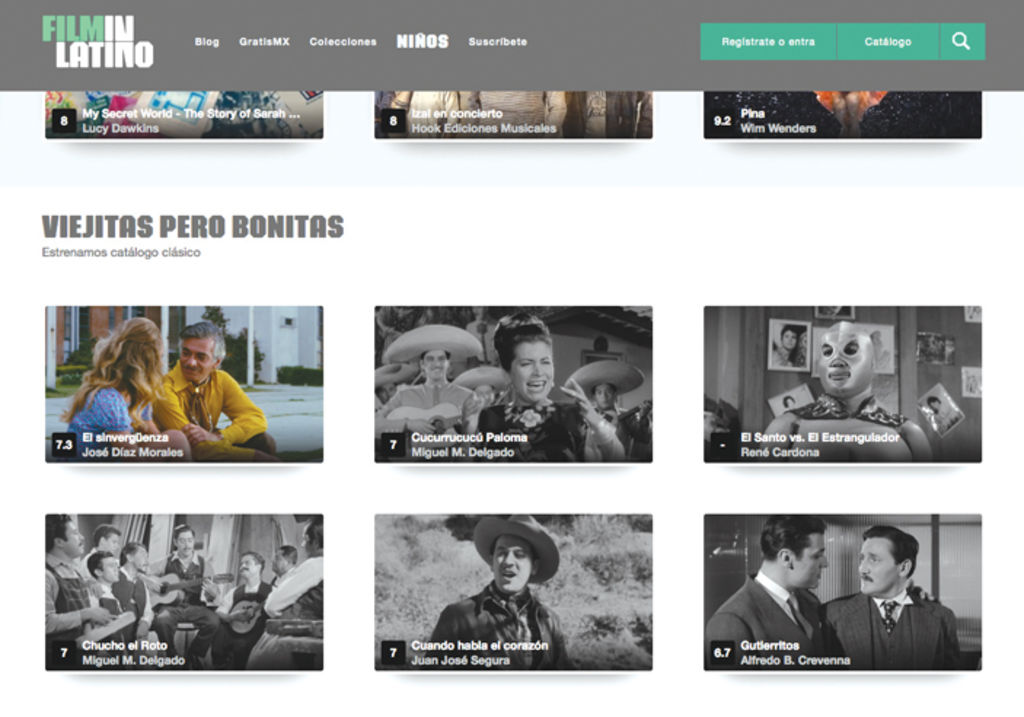Click director name Alfredo B. Crevenna

pos(795,661)
